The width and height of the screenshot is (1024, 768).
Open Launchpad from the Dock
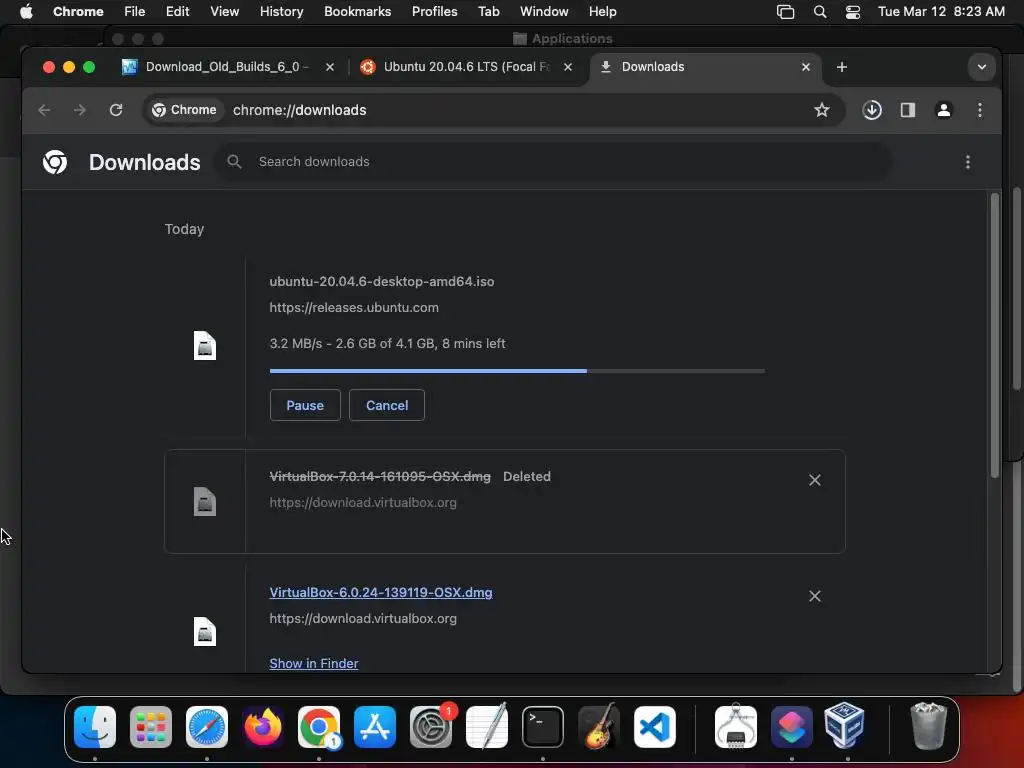pyautogui.click(x=151, y=727)
